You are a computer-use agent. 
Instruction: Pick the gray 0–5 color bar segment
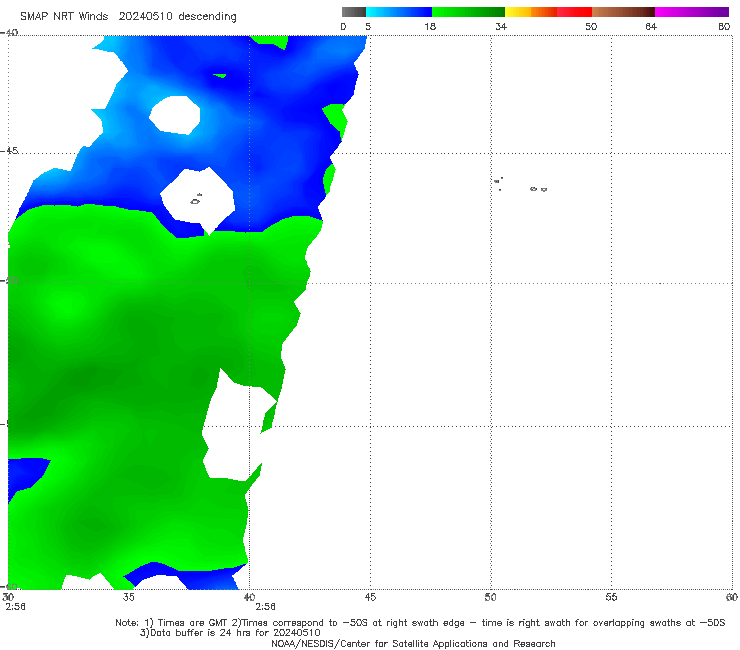354,12
